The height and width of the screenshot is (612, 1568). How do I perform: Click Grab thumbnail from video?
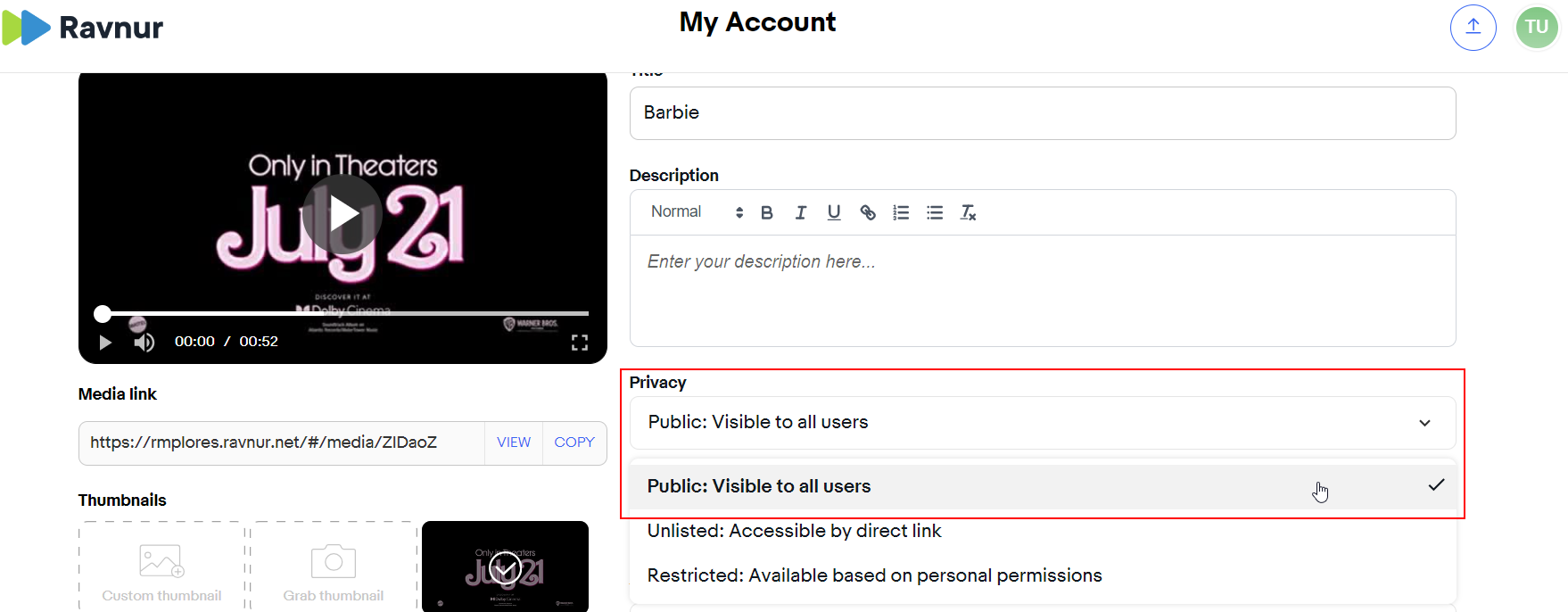[x=334, y=567]
